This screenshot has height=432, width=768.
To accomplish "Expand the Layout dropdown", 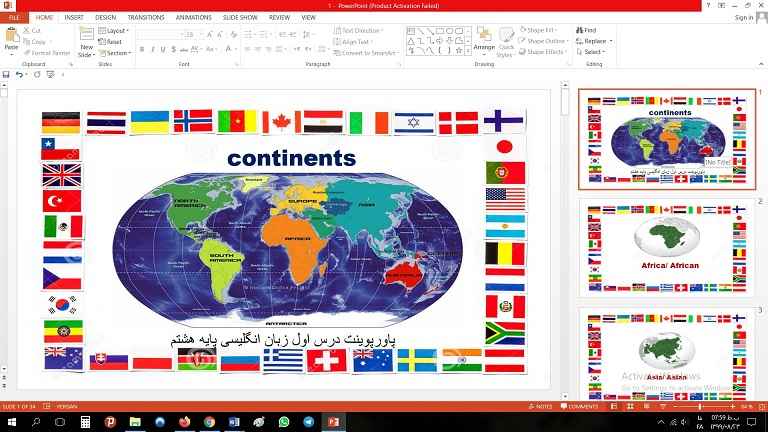I will pos(117,31).
